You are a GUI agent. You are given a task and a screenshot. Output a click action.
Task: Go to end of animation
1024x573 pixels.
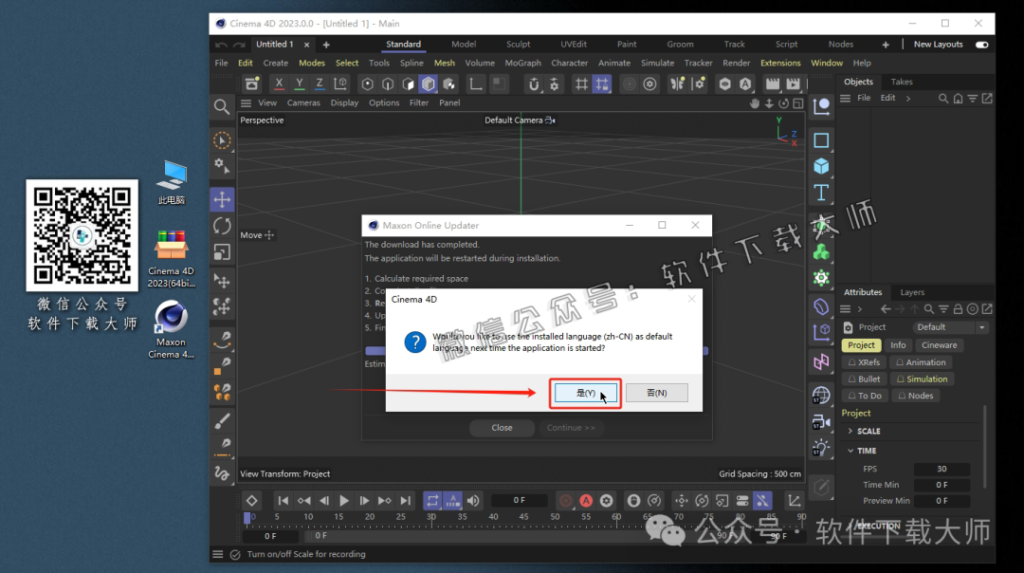click(406, 500)
